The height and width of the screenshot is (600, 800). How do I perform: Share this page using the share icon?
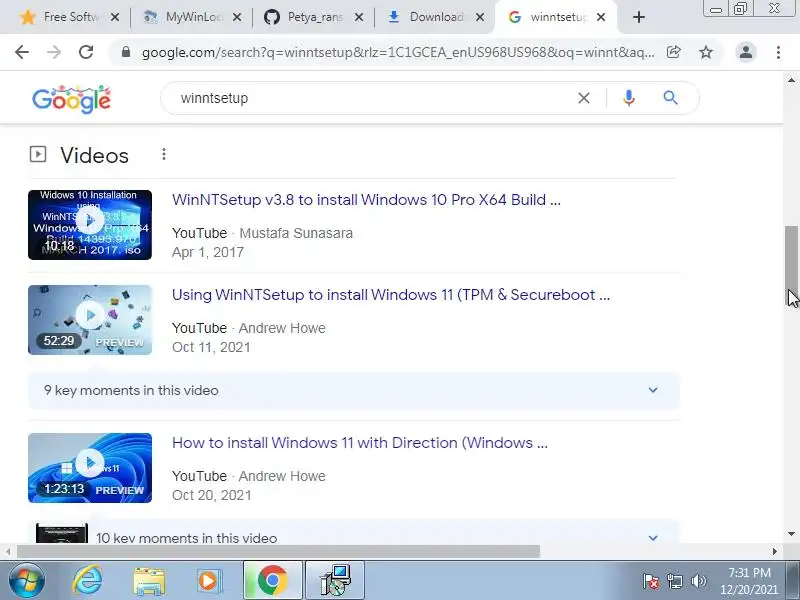(673, 52)
